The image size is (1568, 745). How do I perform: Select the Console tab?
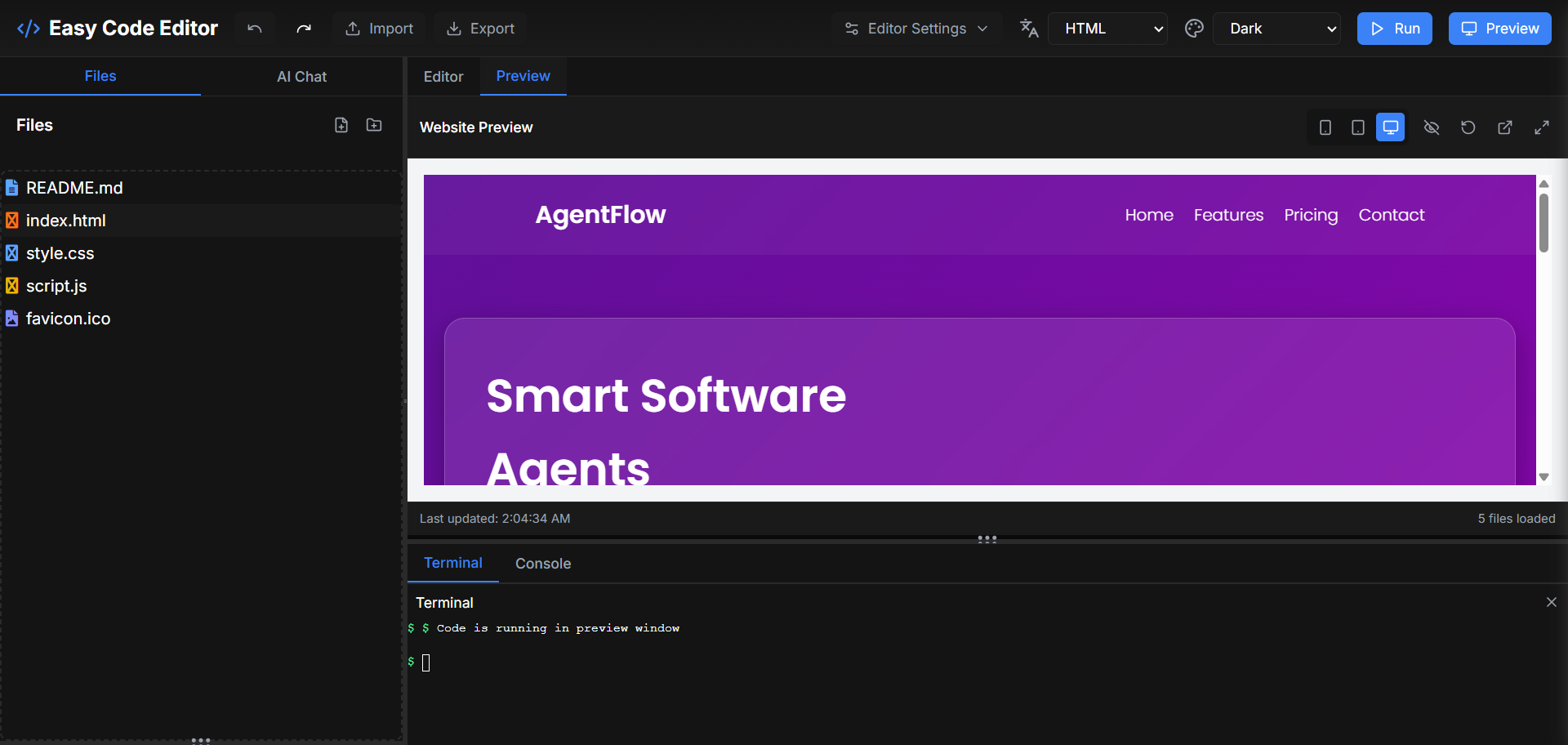(543, 564)
